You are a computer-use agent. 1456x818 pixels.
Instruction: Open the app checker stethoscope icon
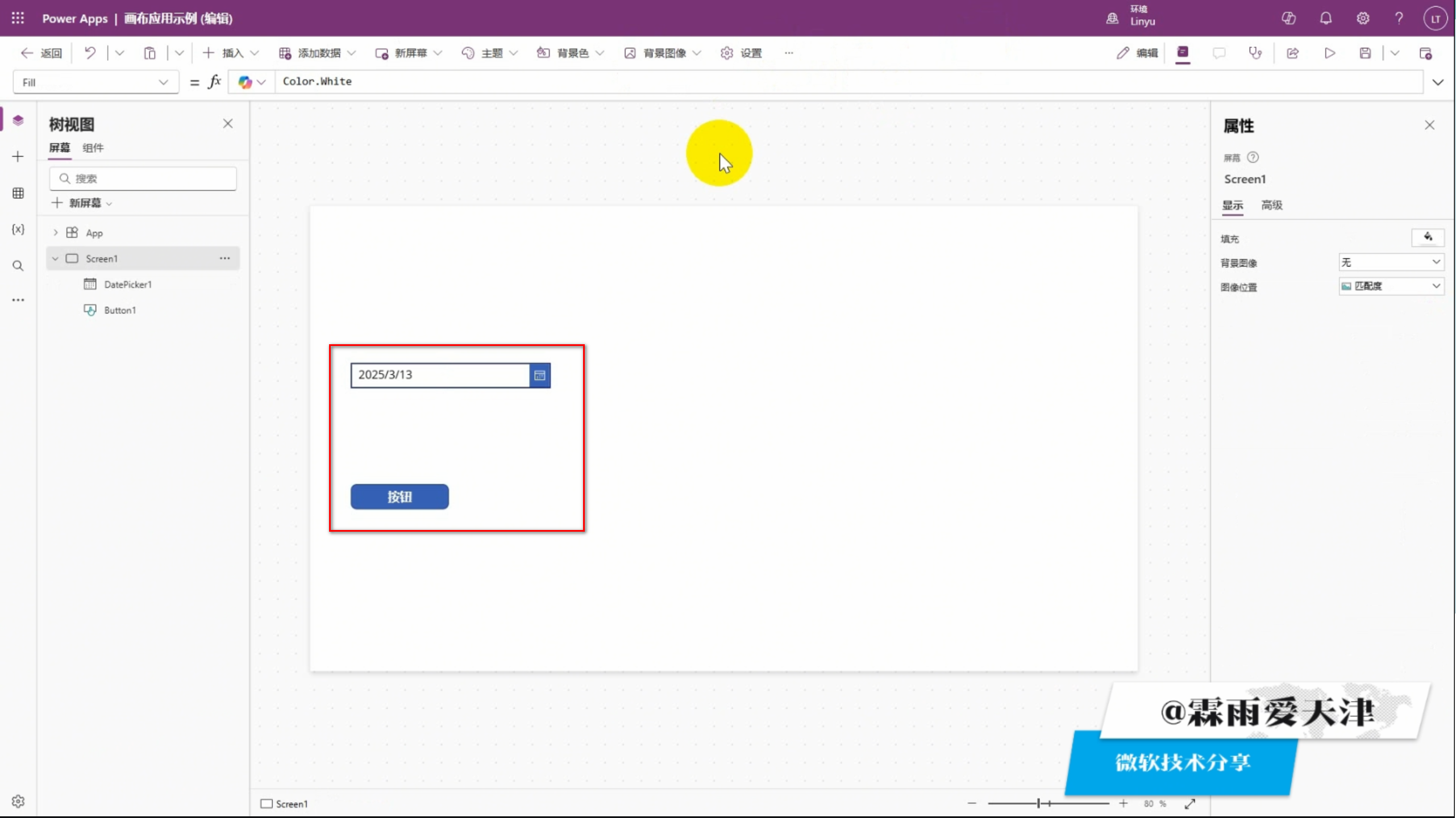click(x=1255, y=53)
